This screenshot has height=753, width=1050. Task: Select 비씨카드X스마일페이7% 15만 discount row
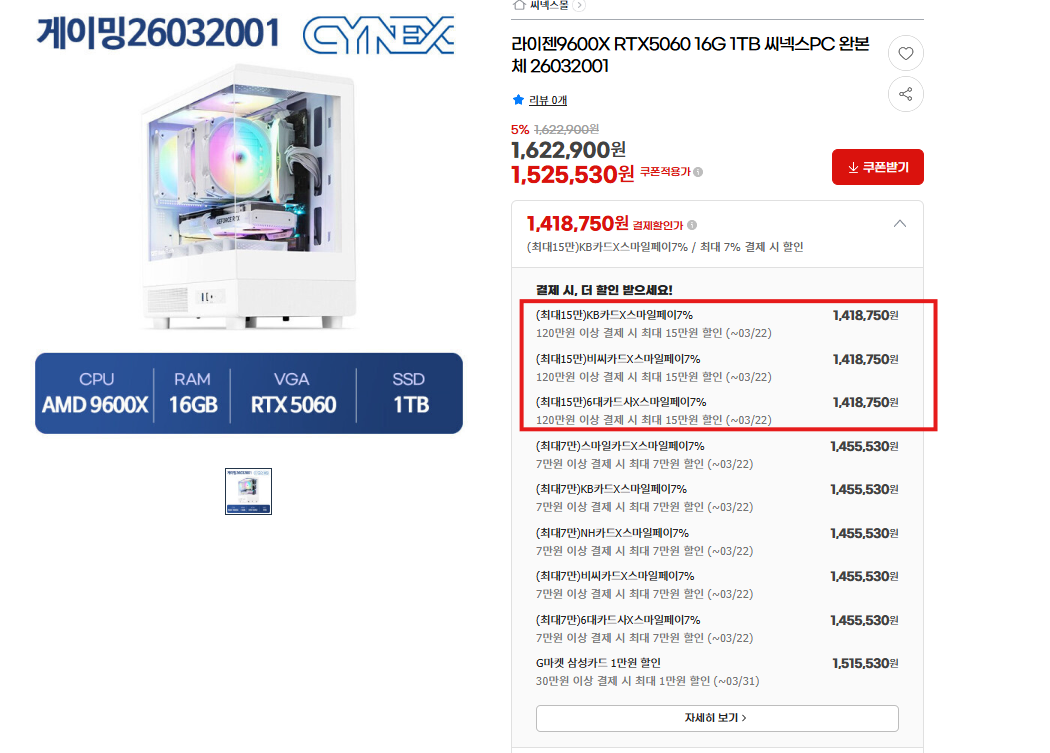[x=717, y=368]
